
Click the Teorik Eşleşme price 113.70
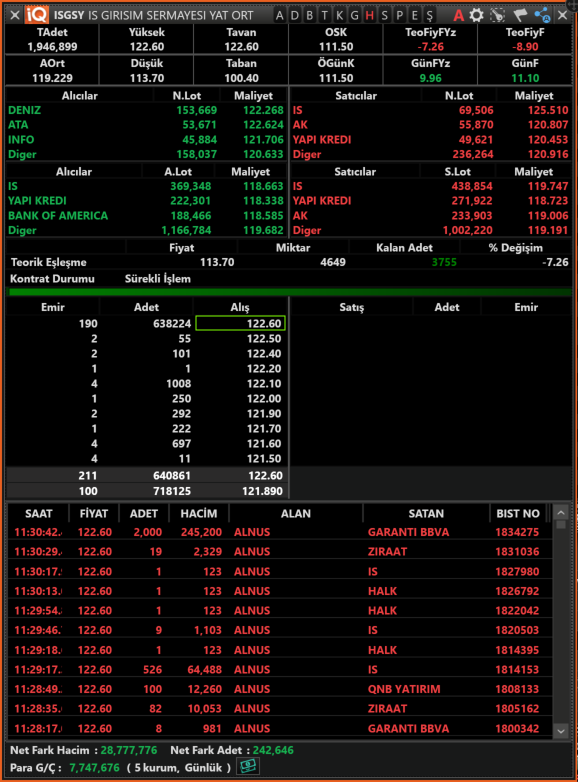tap(217, 262)
